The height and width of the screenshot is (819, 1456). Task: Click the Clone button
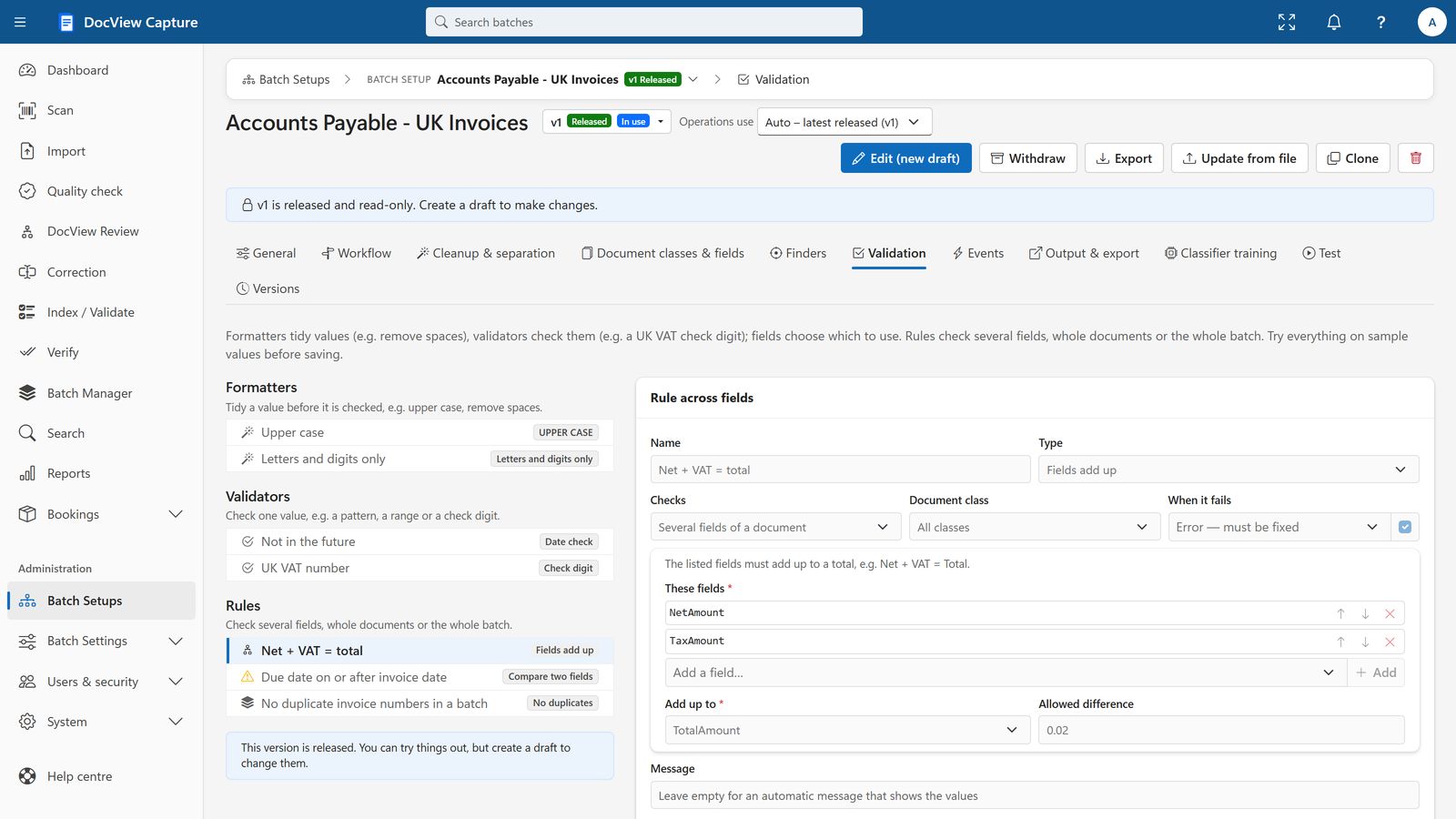click(1352, 158)
